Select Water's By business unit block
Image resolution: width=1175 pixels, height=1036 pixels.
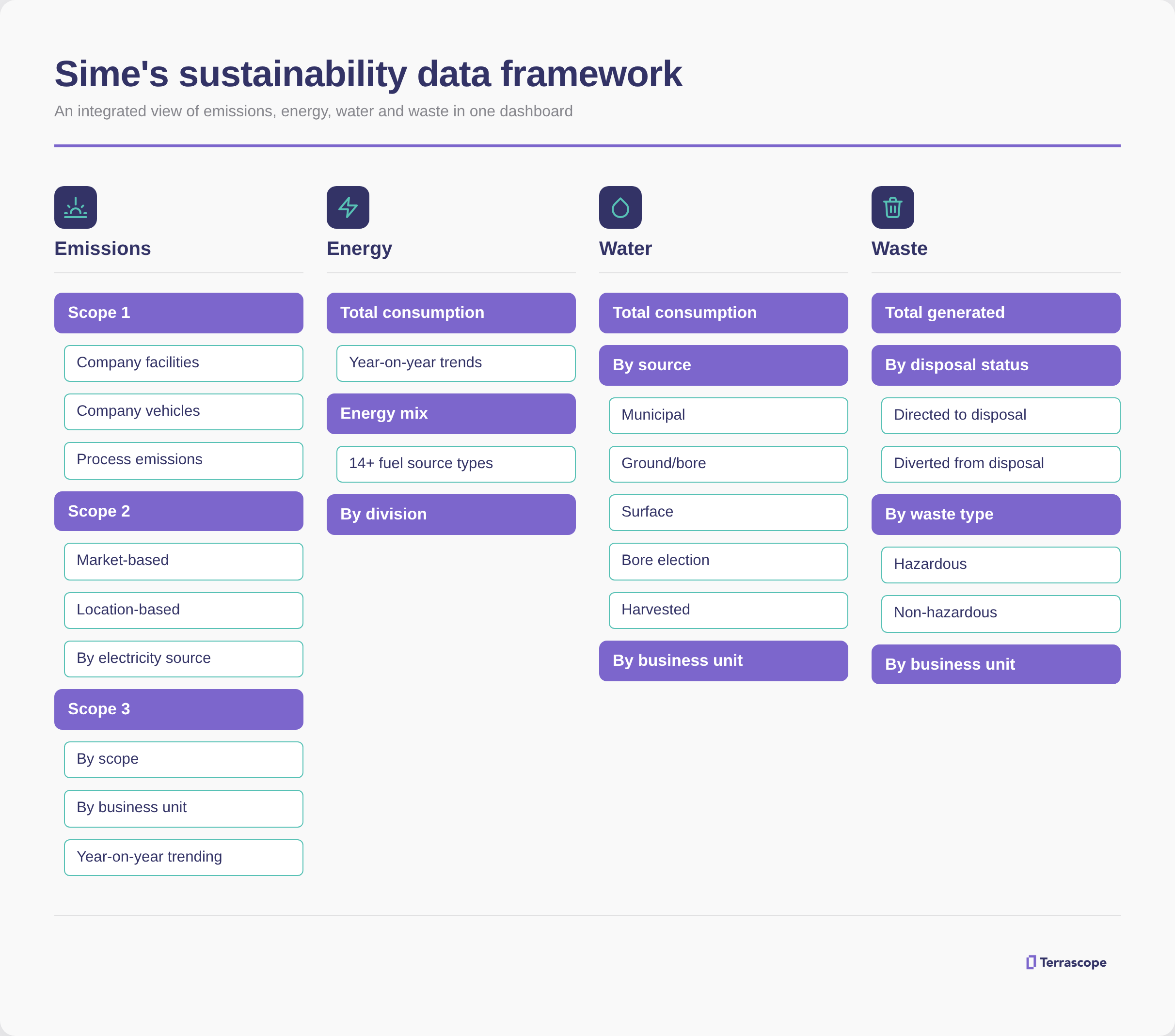[723, 661]
